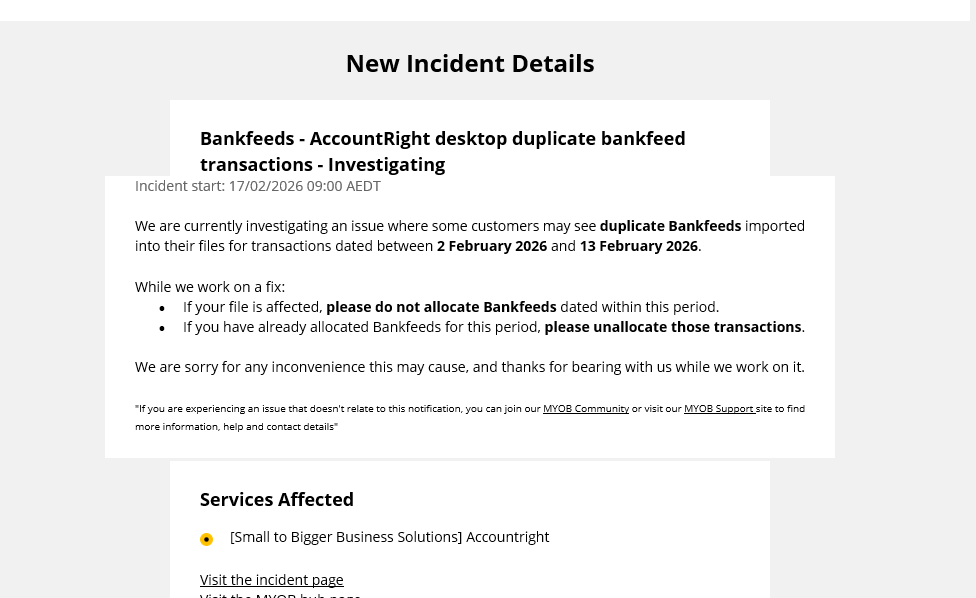Click the Incident start timestamp line

(258, 186)
